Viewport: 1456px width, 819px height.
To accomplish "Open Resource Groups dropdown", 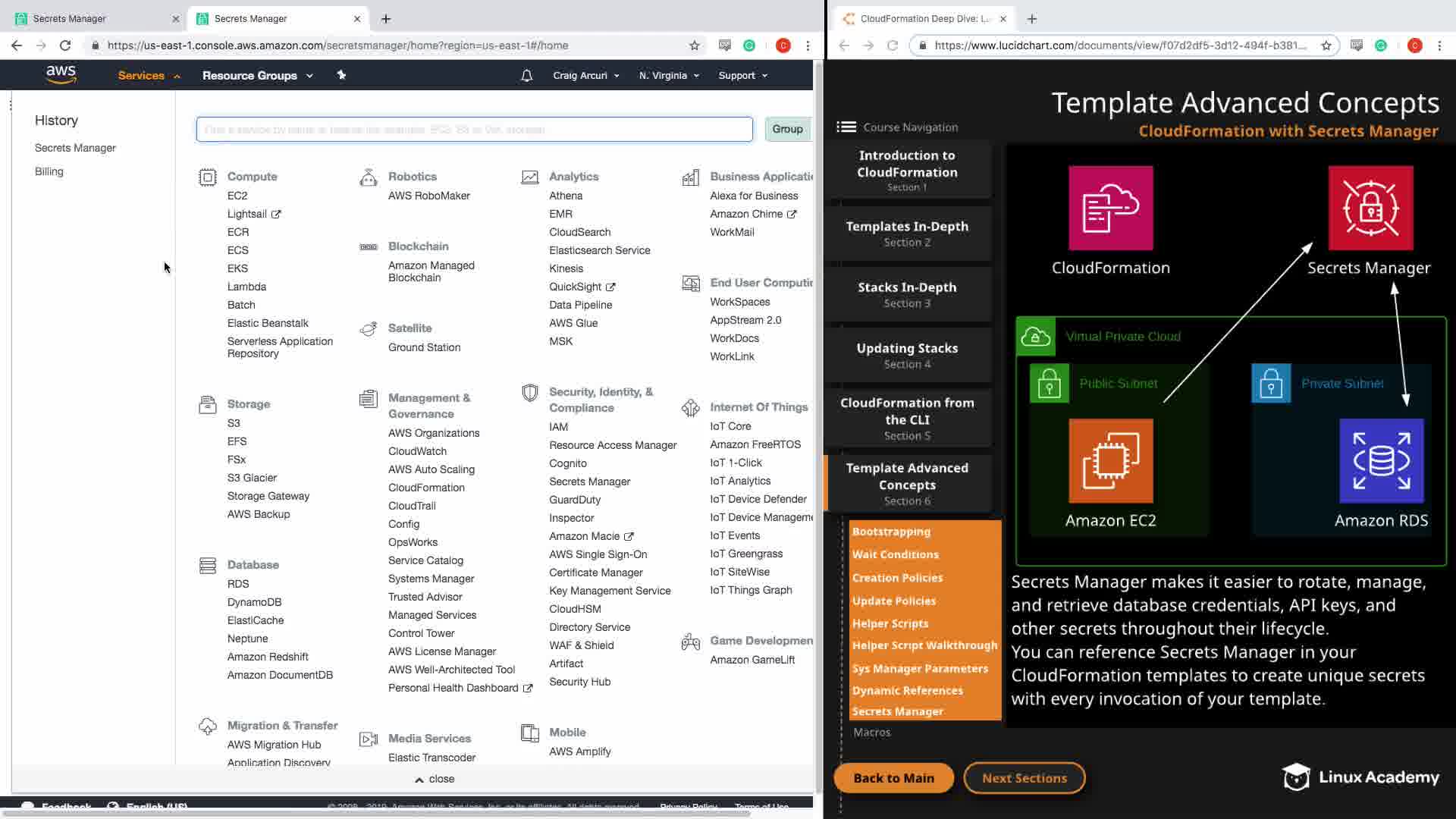I will coord(257,76).
